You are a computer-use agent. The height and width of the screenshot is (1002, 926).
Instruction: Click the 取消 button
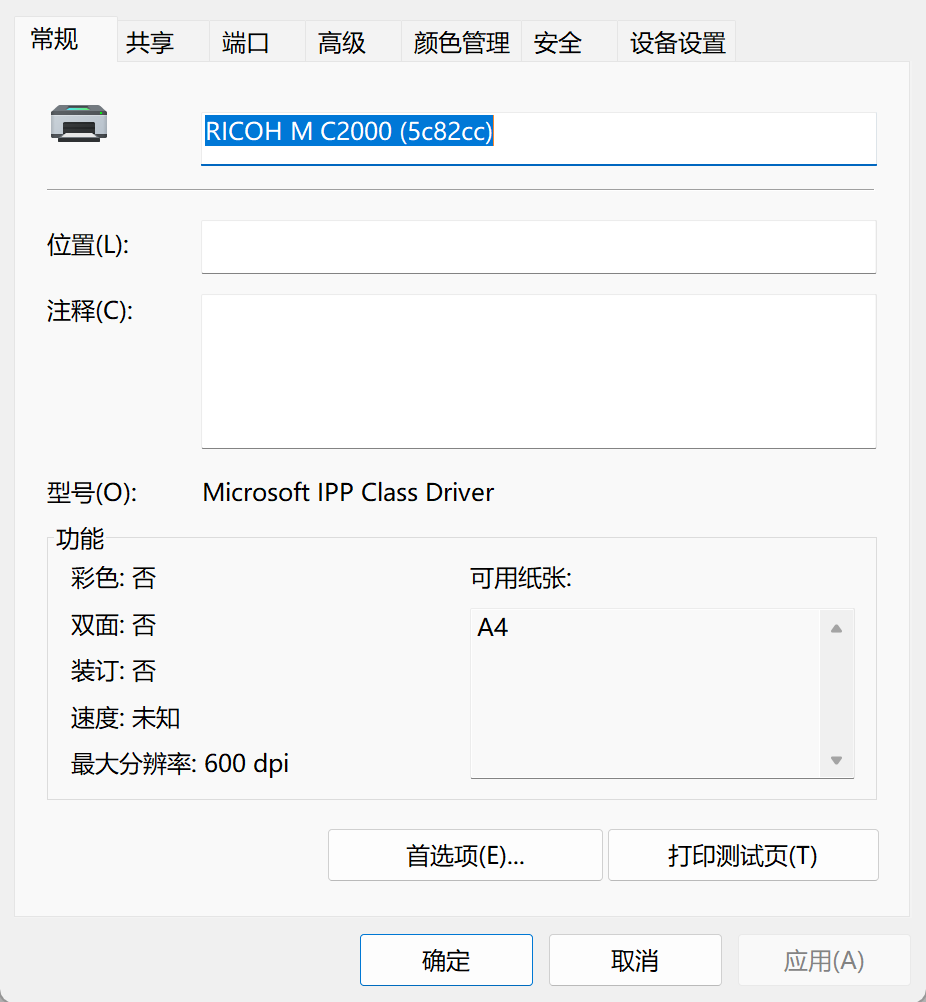click(635, 960)
